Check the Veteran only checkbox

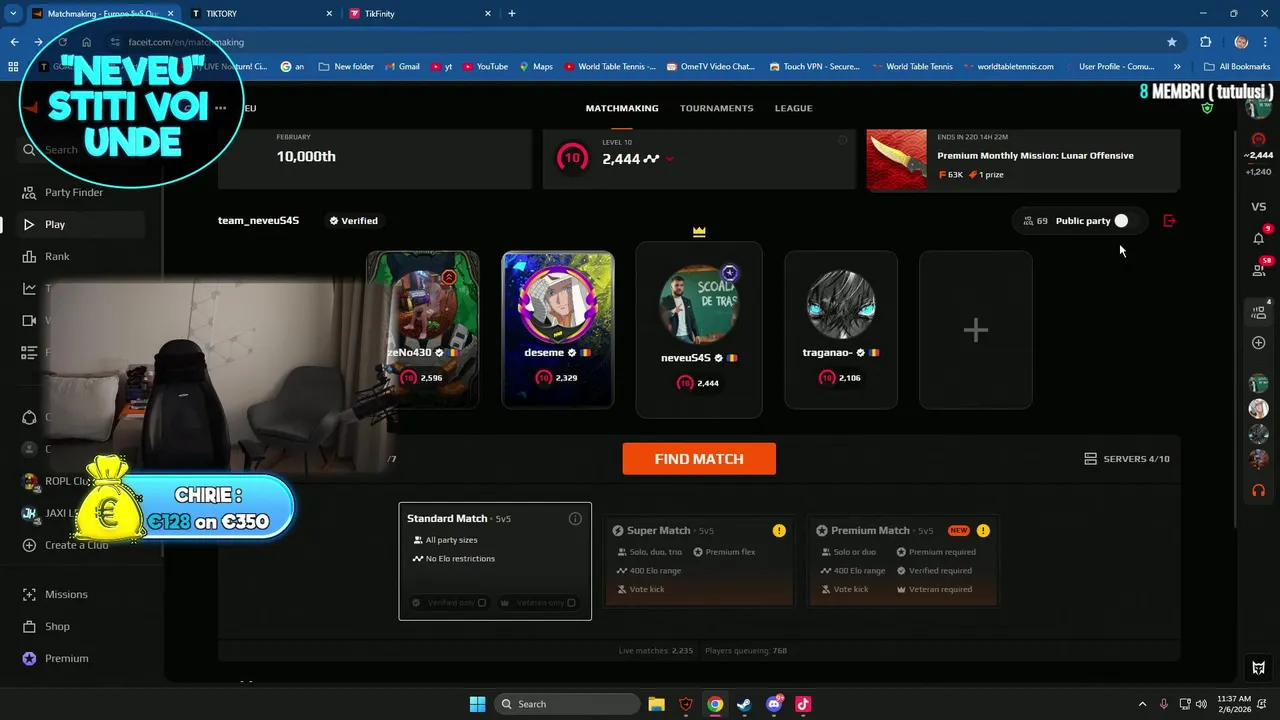pyautogui.click(x=571, y=603)
